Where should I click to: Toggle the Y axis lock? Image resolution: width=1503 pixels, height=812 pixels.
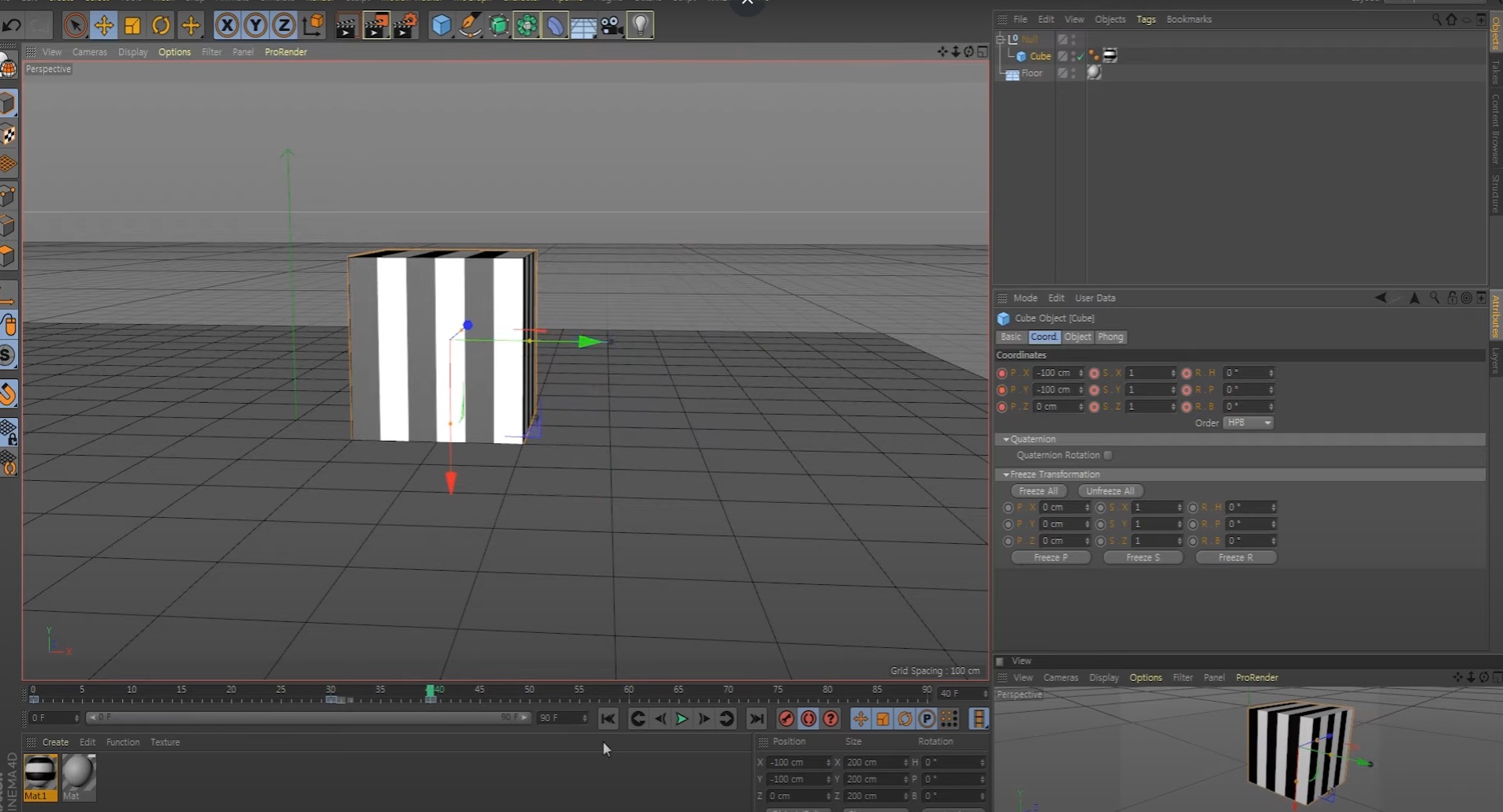(255, 26)
